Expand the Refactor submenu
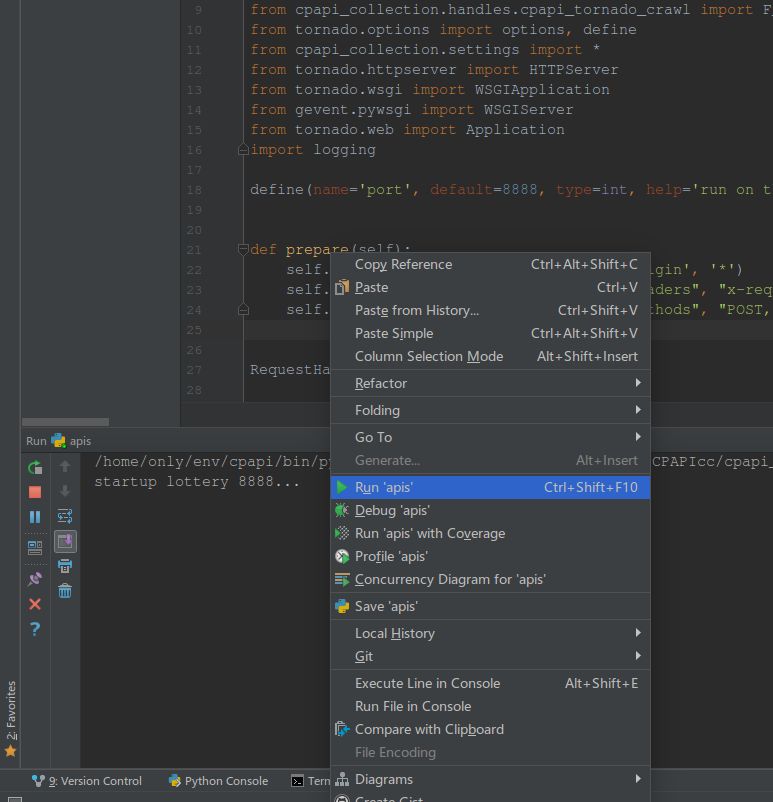773x802 pixels. click(490, 383)
